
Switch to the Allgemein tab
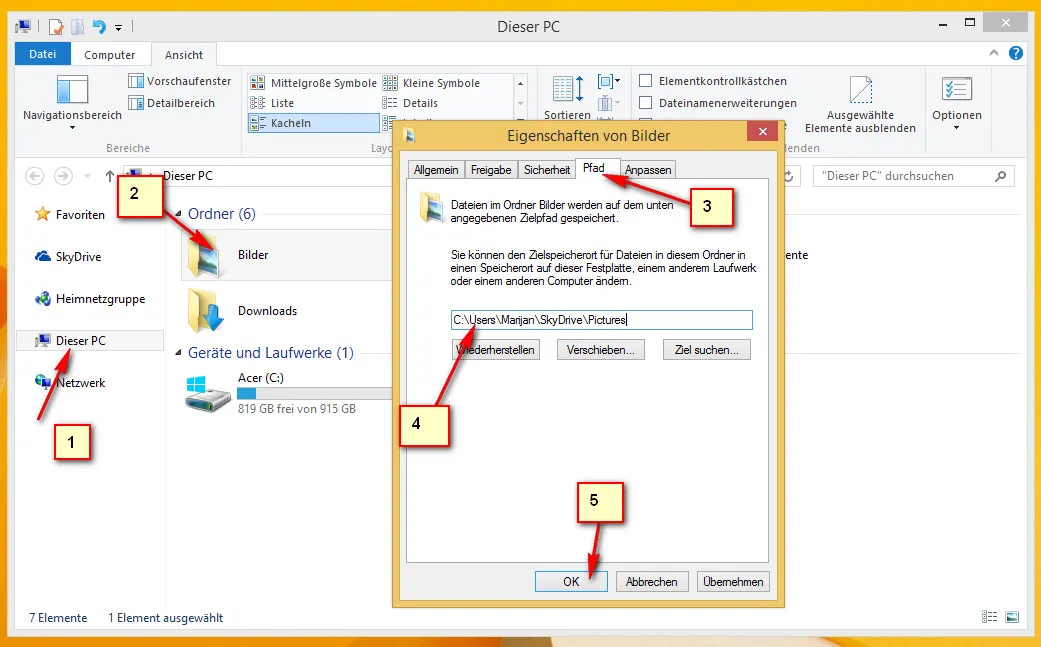(x=436, y=170)
